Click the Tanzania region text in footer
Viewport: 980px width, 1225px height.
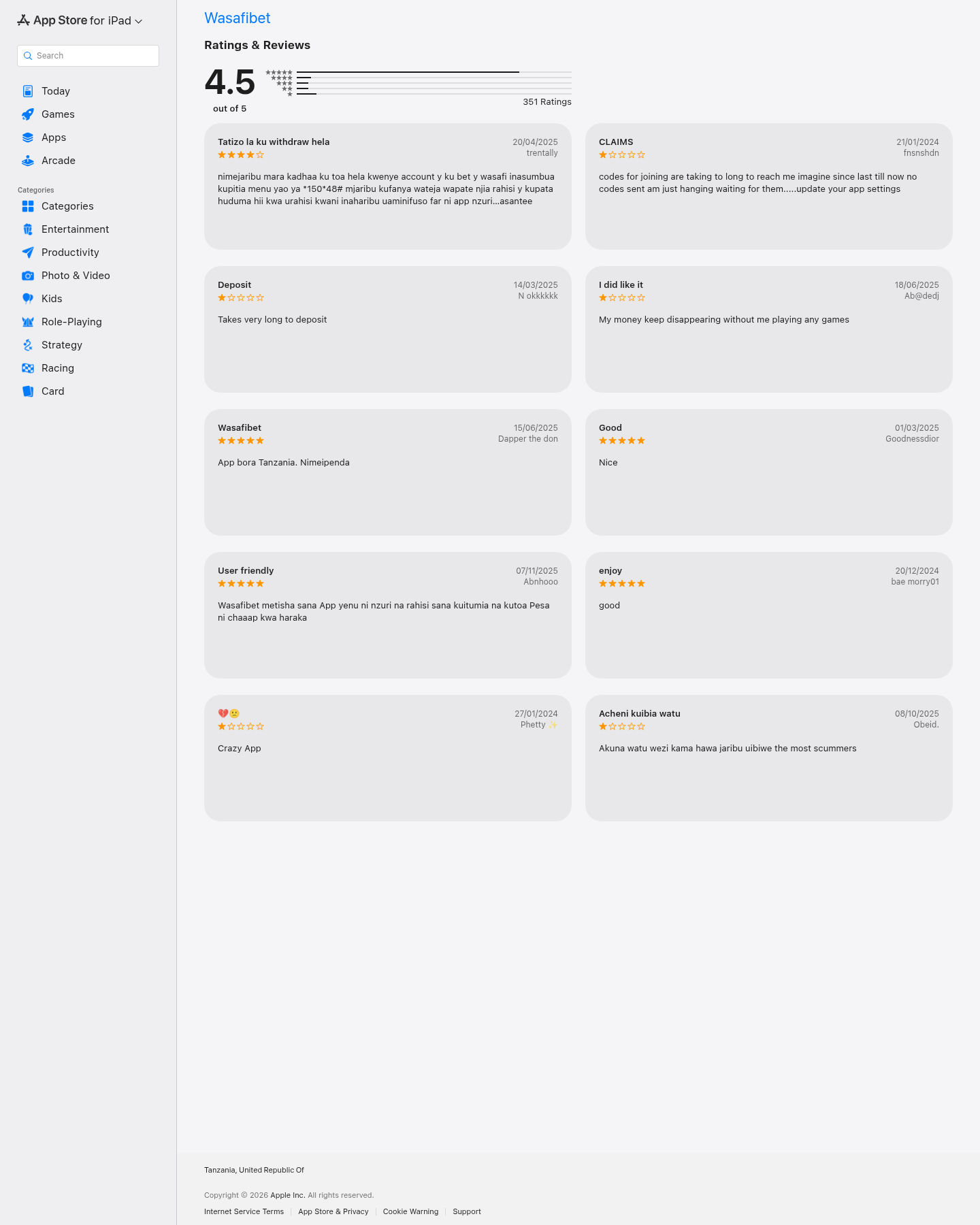point(254,1170)
